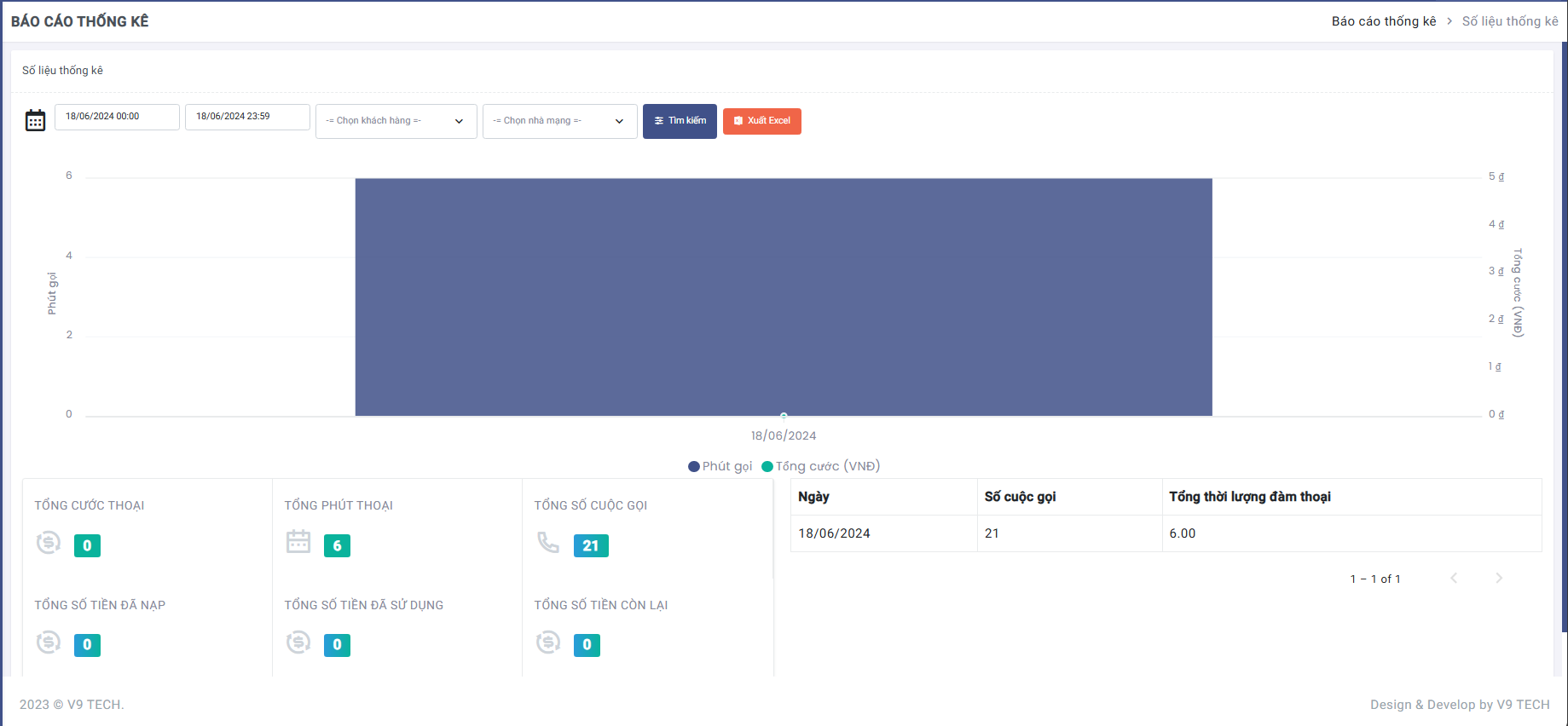Click the blue bar for 18/06/2024
1568x726 pixels.
[x=783, y=297]
